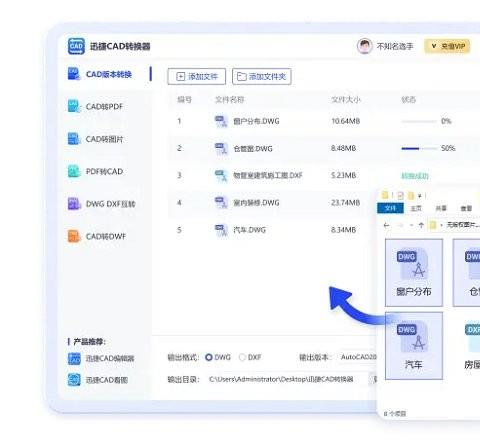
Task: Click the item count in Explorer status bar
Action: pyautogui.click(x=395, y=414)
